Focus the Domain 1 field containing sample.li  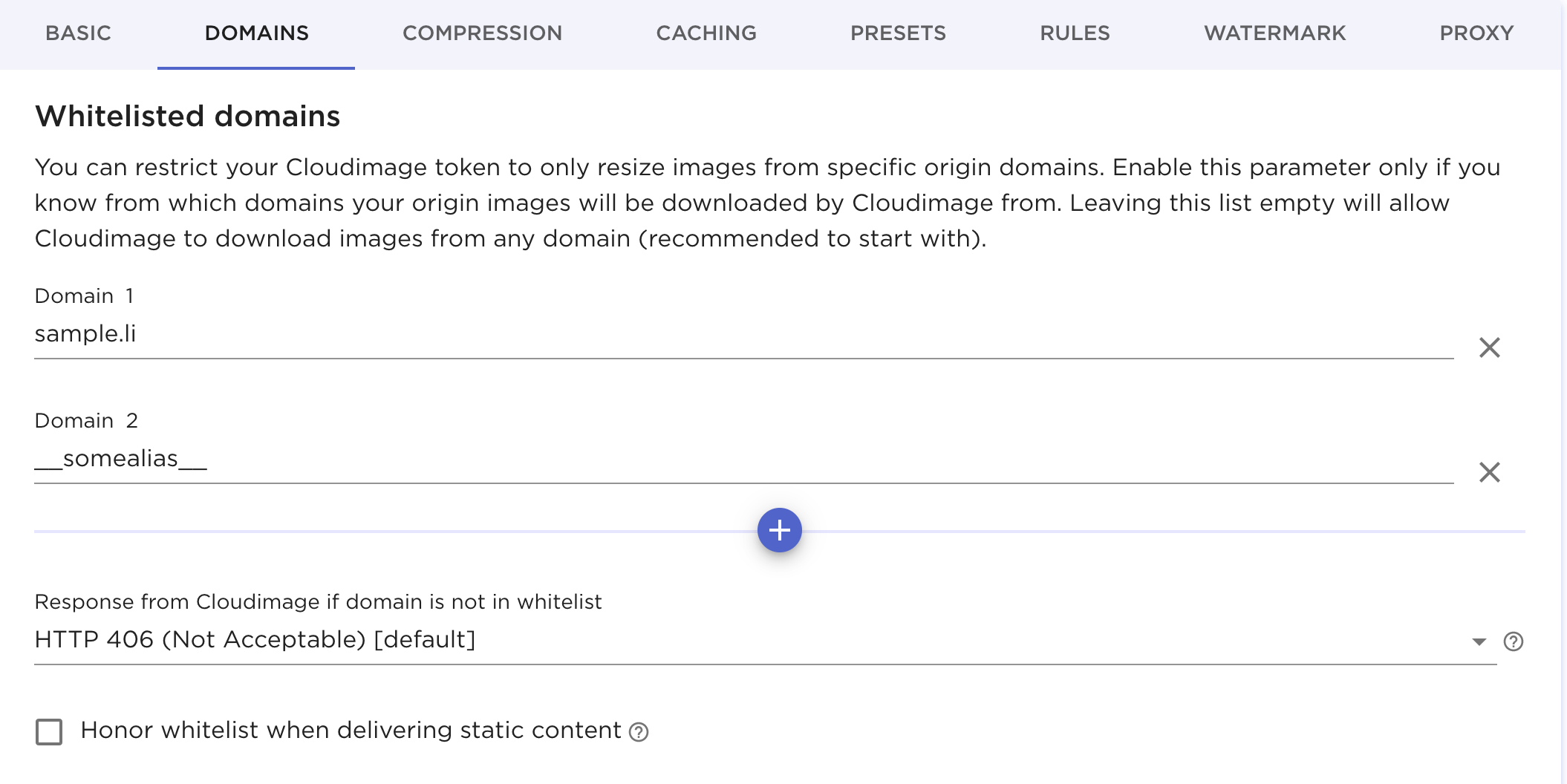[743, 334]
